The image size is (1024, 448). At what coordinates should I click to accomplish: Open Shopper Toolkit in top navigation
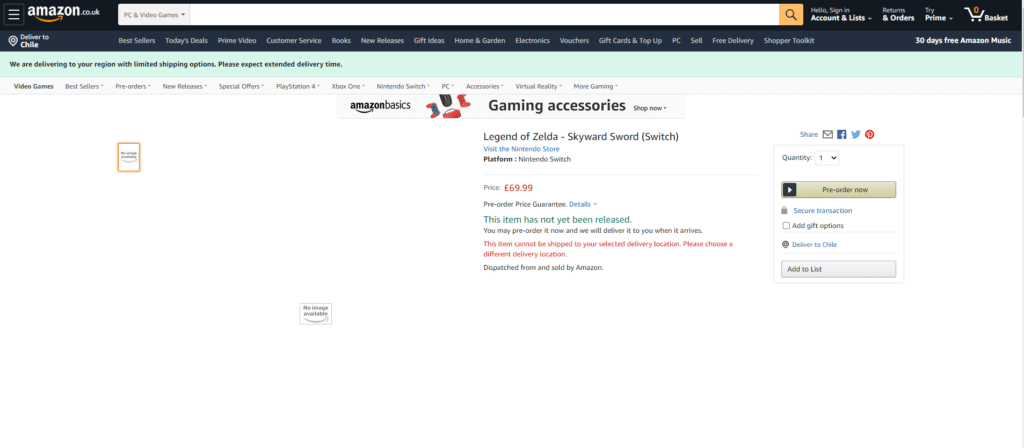[x=789, y=40]
